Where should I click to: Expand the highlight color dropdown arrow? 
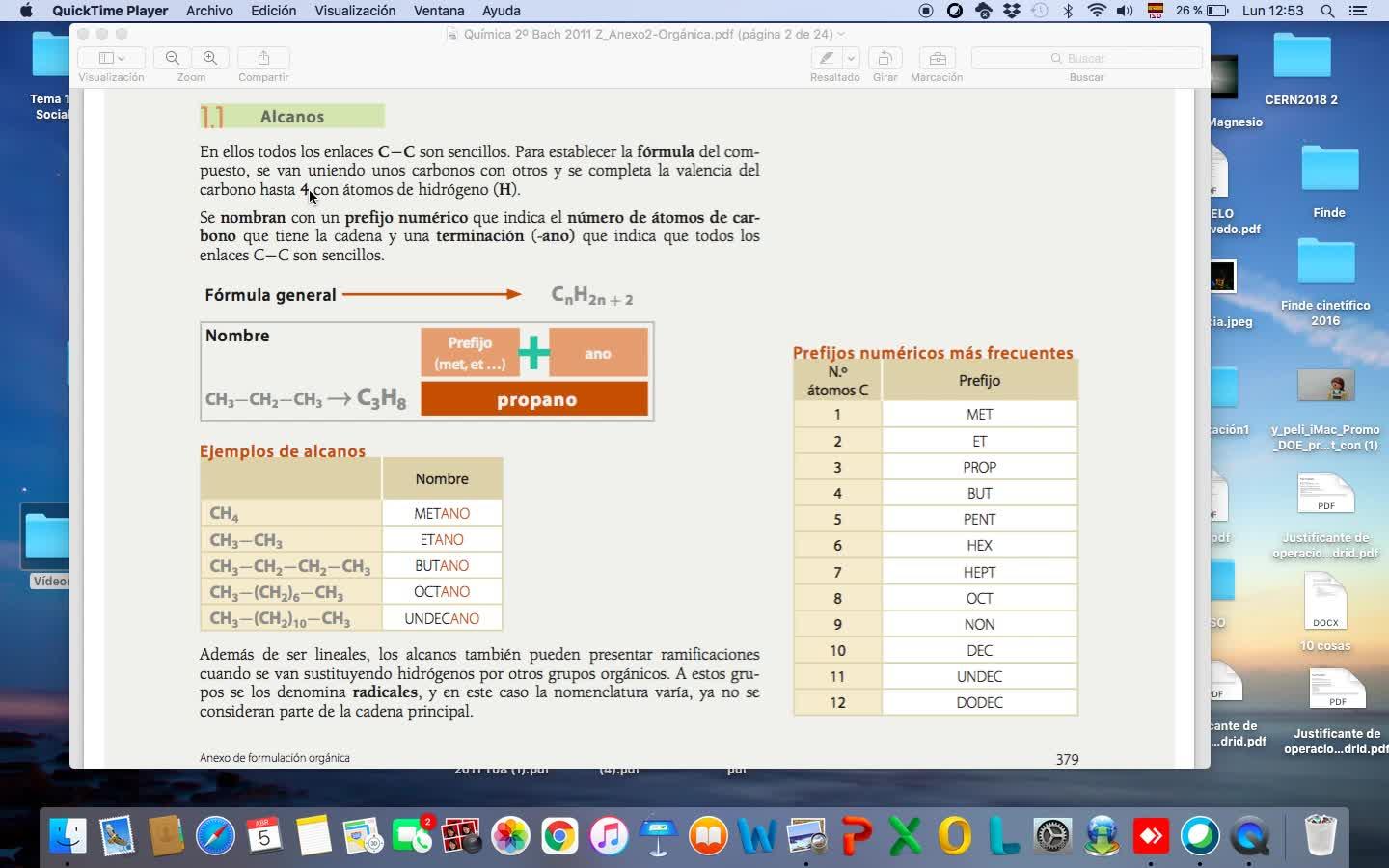(x=851, y=58)
